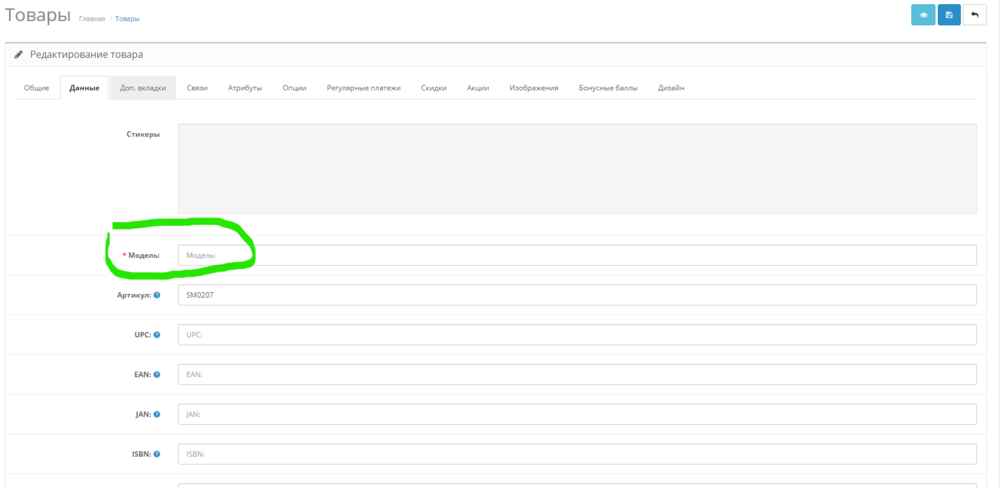Viewport: 1000px width, 488px height.
Task: Click the Артикул field containing SM0207
Action: 576,295
